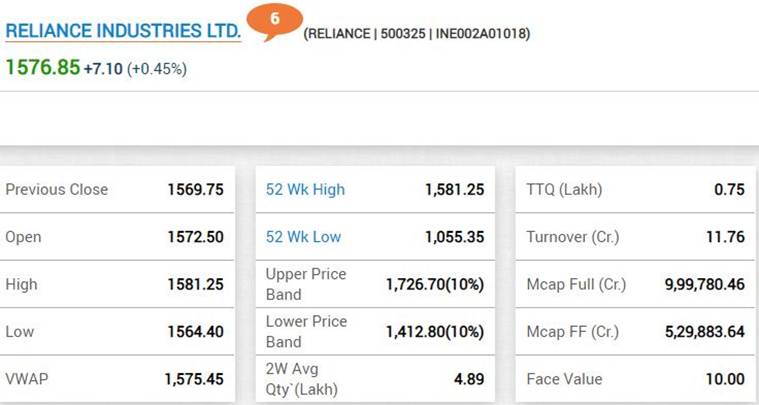Click the current price 1576.85
759x405 pixels.
[x=42, y=67]
